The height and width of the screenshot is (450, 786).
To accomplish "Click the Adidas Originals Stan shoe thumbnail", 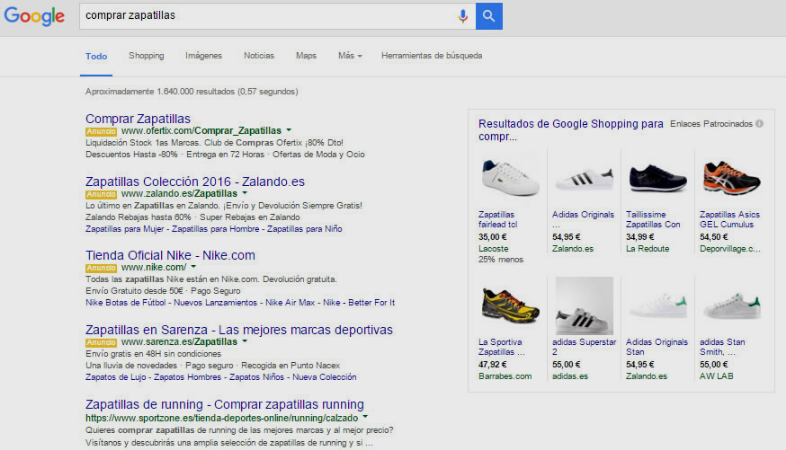I will (657, 305).
